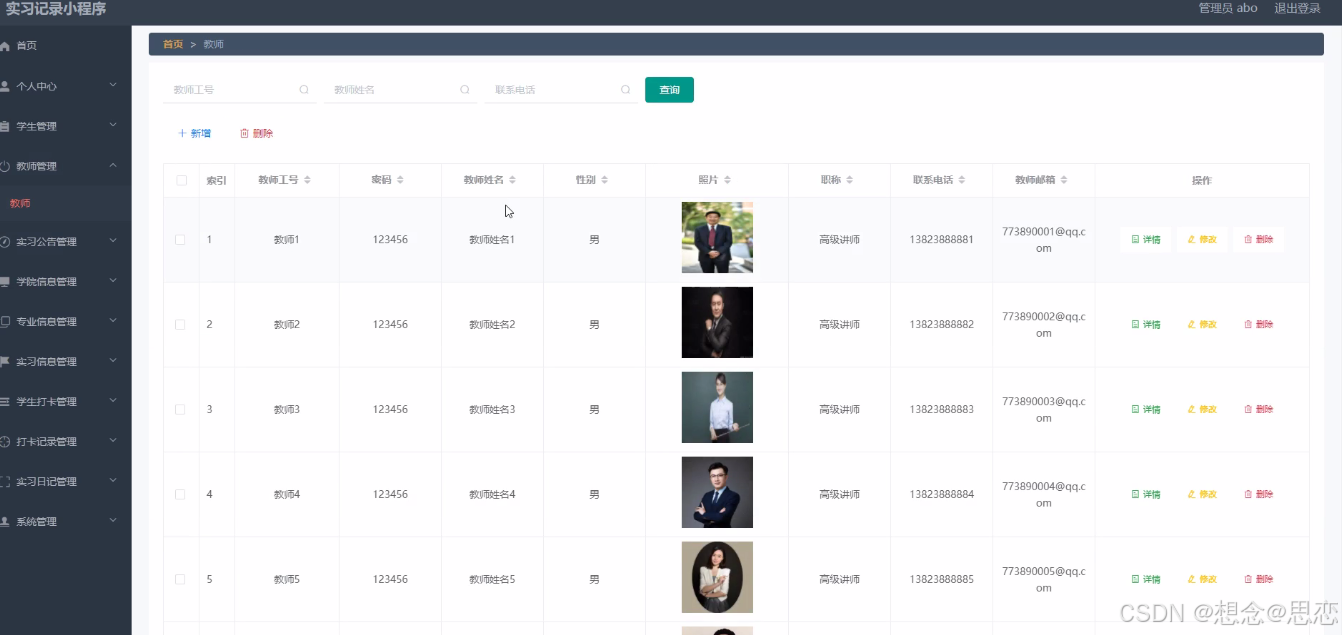Click 修改 for row 教师5
1342x635 pixels.
1202,580
